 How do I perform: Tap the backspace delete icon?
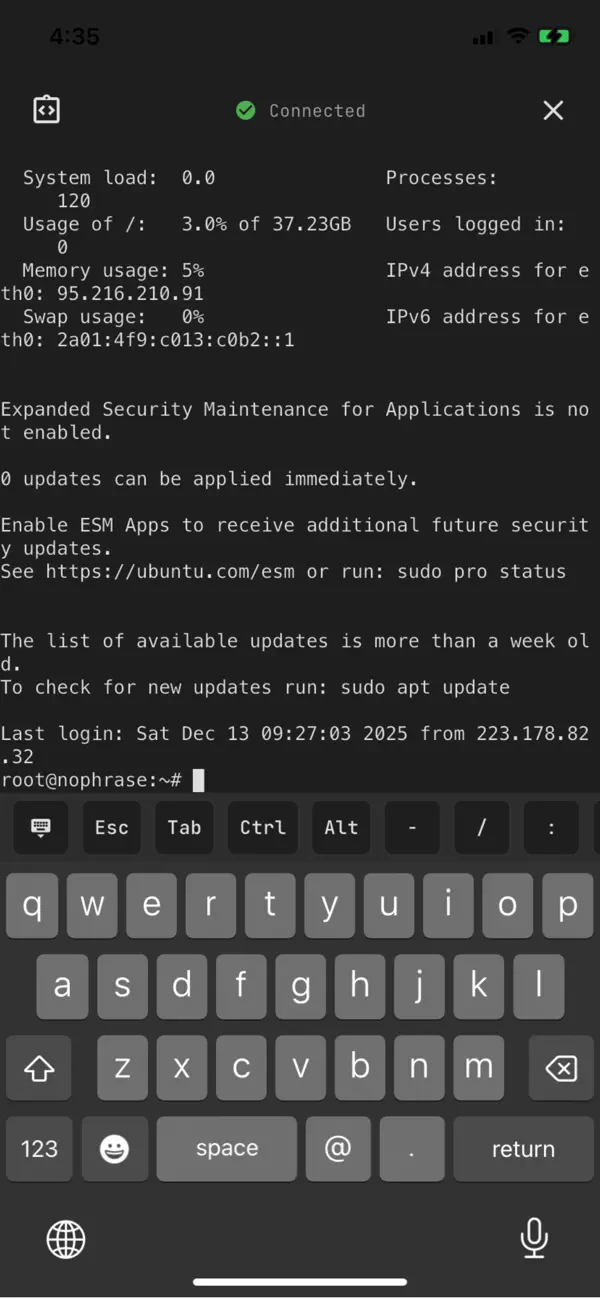(x=561, y=1068)
